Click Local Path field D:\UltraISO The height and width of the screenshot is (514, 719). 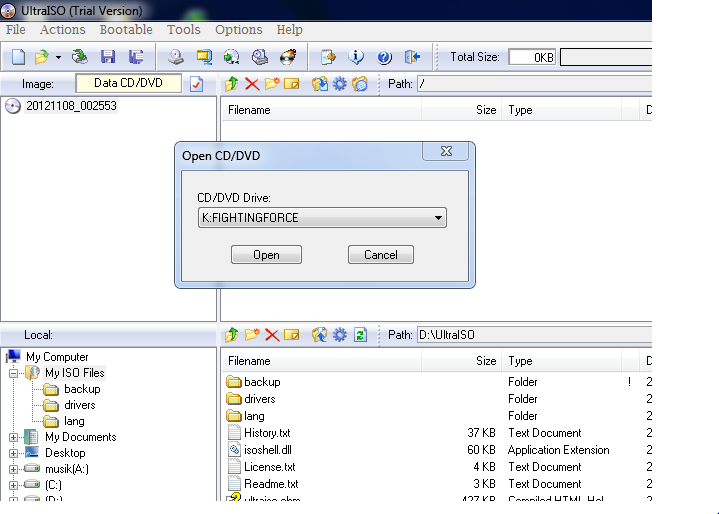point(534,335)
